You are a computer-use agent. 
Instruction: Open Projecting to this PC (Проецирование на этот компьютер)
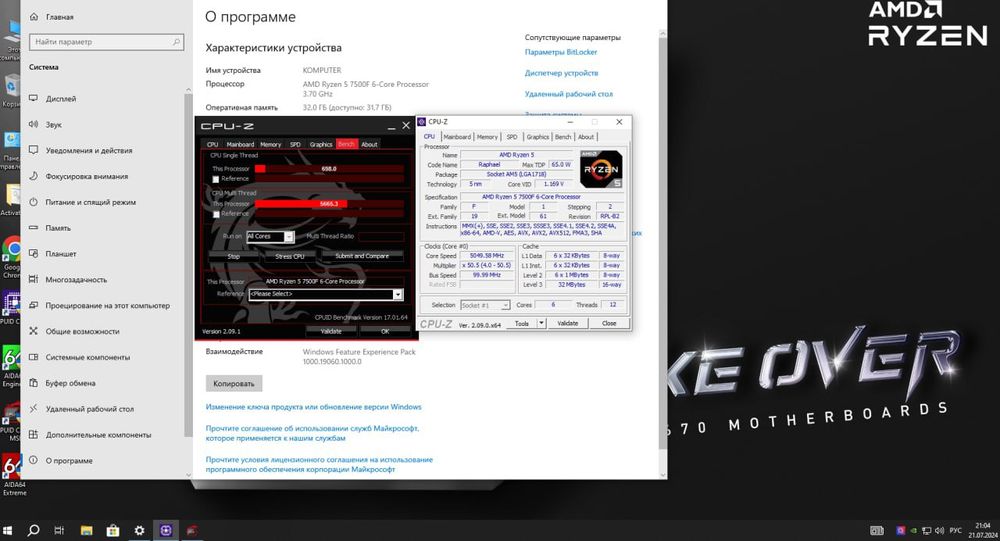(107, 306)
